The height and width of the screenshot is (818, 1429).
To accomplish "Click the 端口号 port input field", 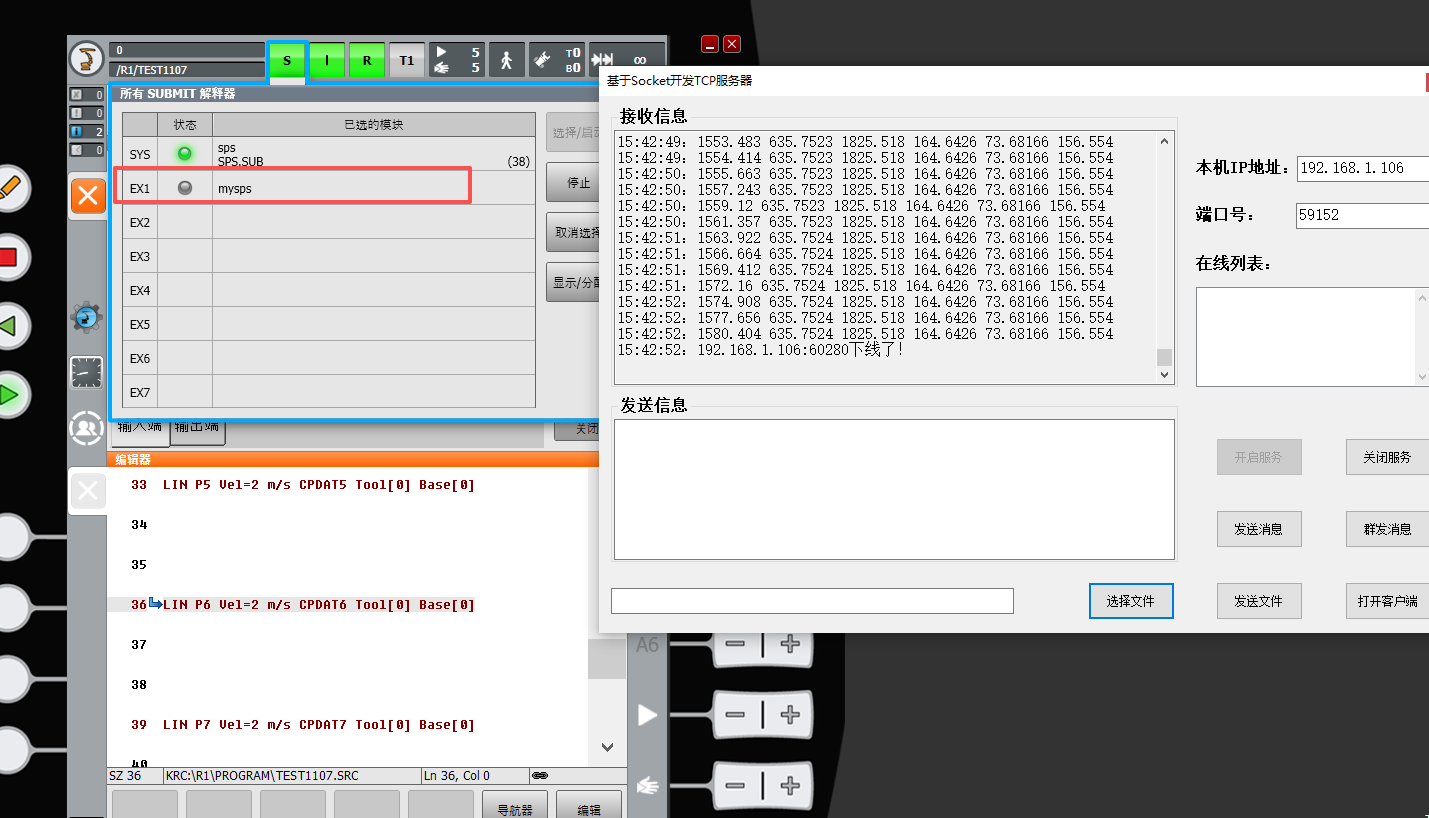I will click(x=1362, y=215).
